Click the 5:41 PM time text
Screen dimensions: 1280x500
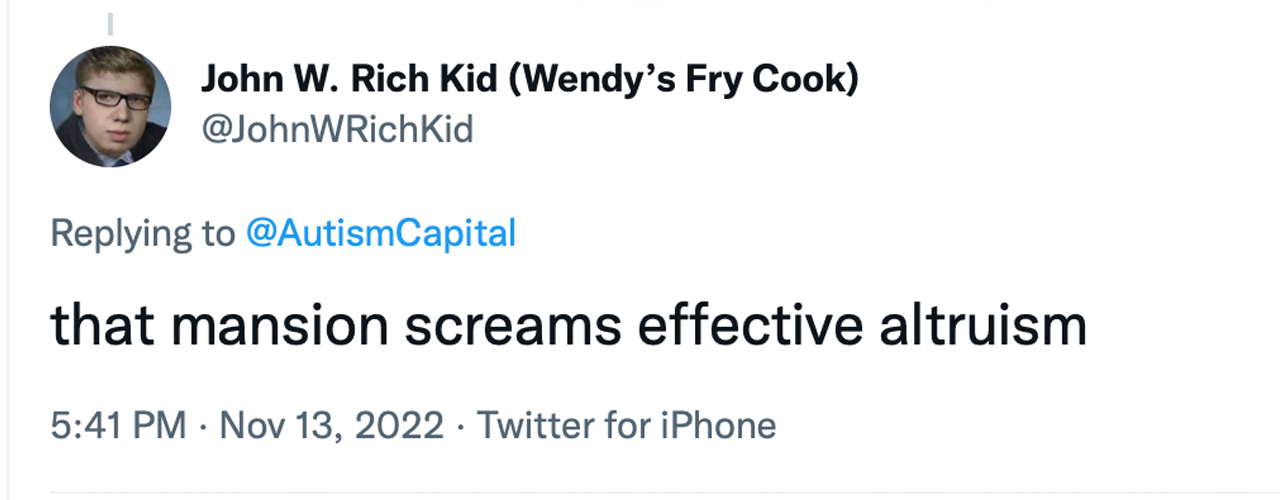pyautogui.click(x=118, y=426)
